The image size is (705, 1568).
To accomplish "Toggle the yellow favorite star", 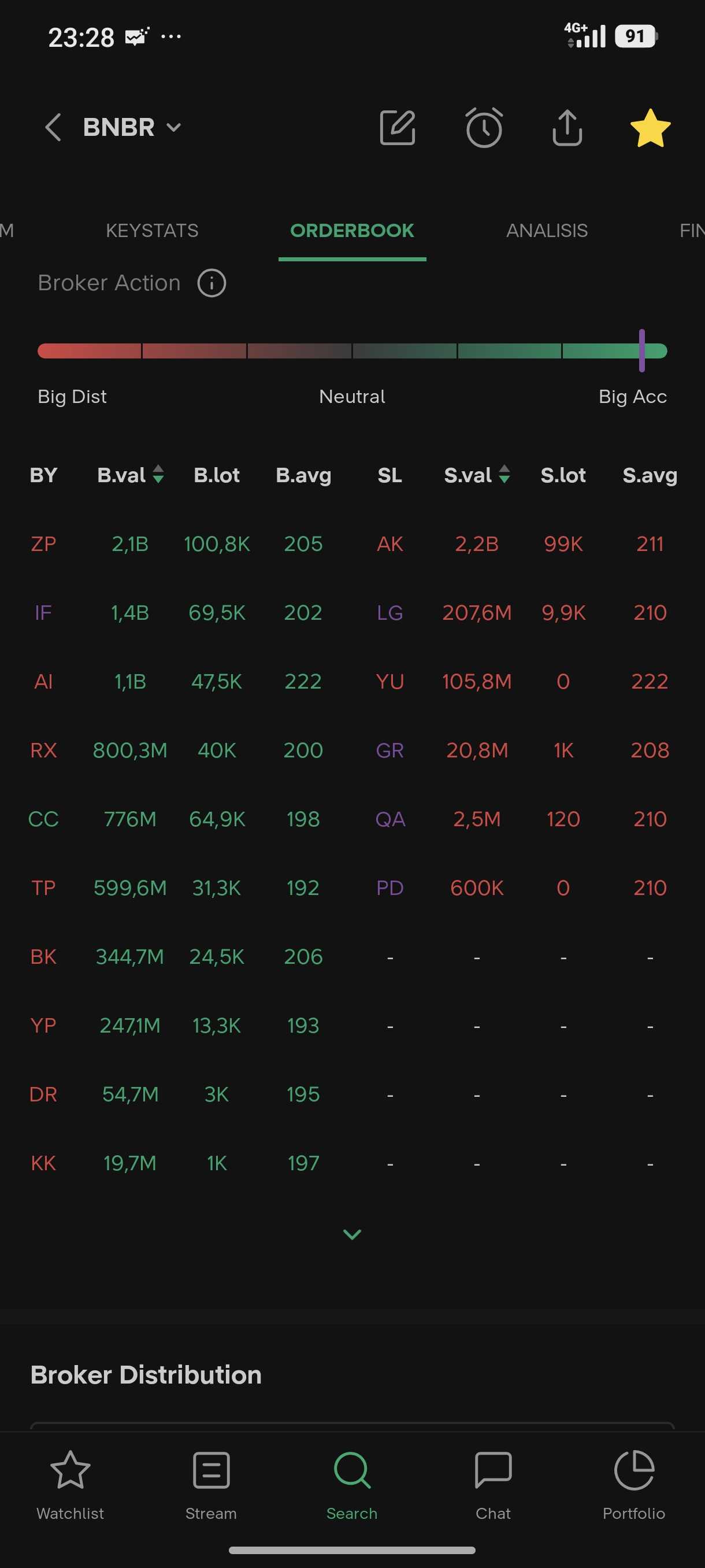I will 650,128.
